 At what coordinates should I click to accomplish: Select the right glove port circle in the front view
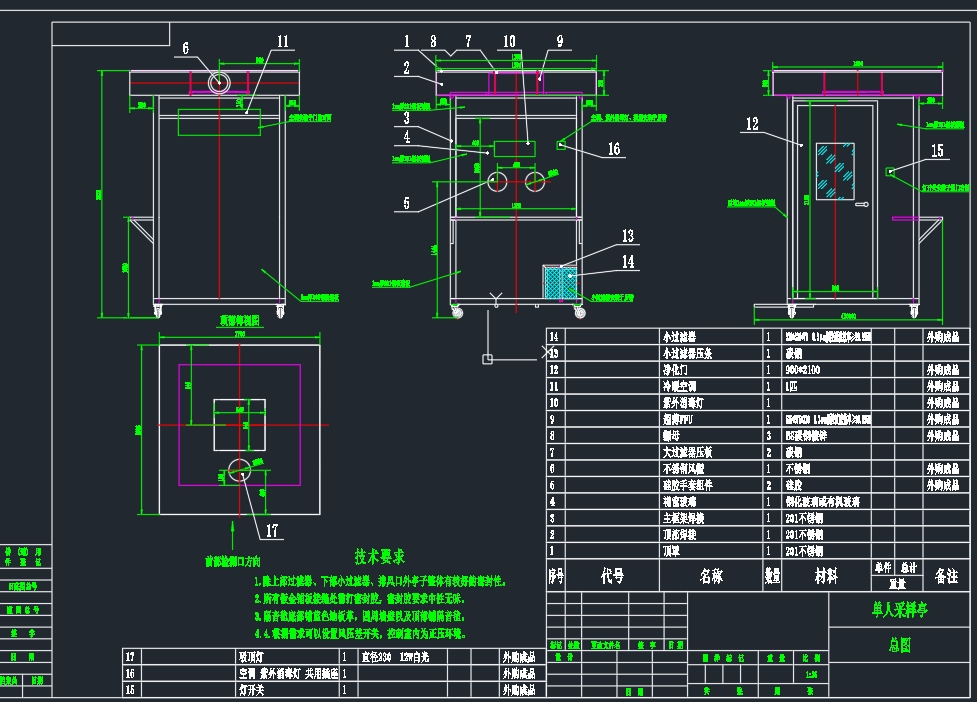pos(535,181)
